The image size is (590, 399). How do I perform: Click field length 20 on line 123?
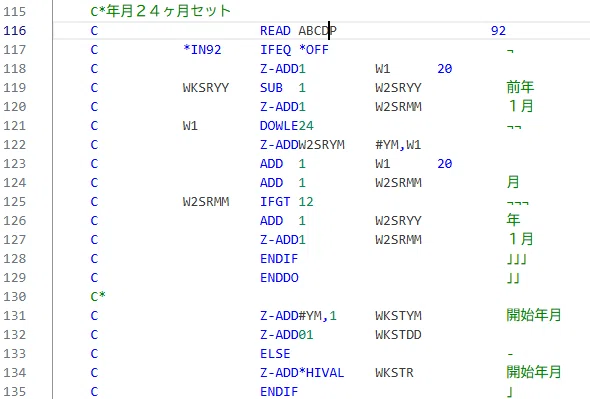(x=444, y=163)
